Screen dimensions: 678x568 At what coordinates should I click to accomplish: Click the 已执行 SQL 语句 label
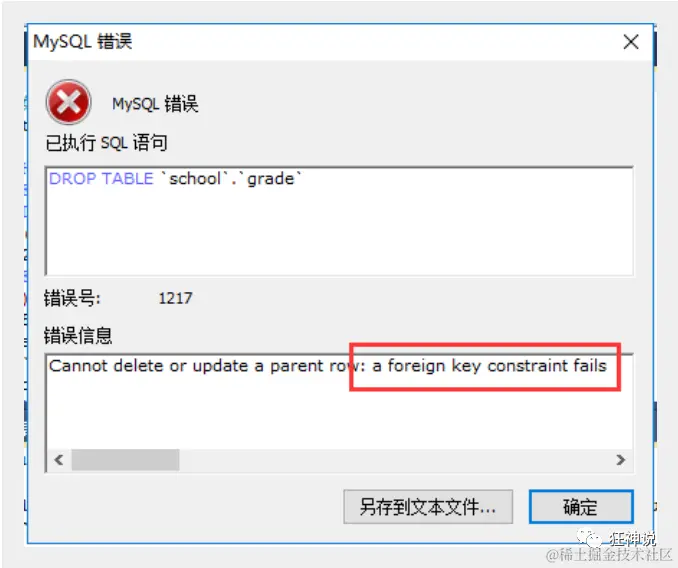click(106, 143)
